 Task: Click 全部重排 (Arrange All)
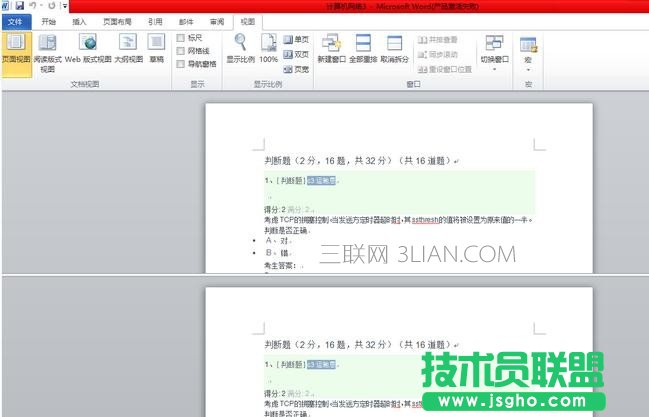click(x=363, y=49)
